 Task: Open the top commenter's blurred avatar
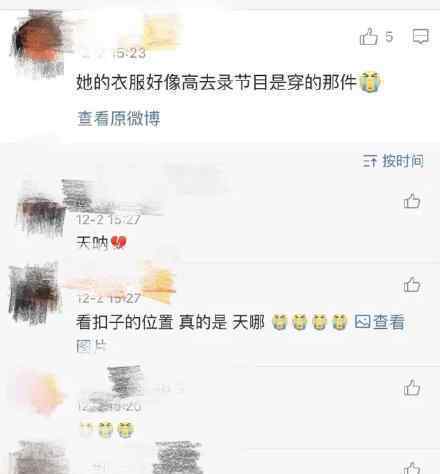[37, 43]
